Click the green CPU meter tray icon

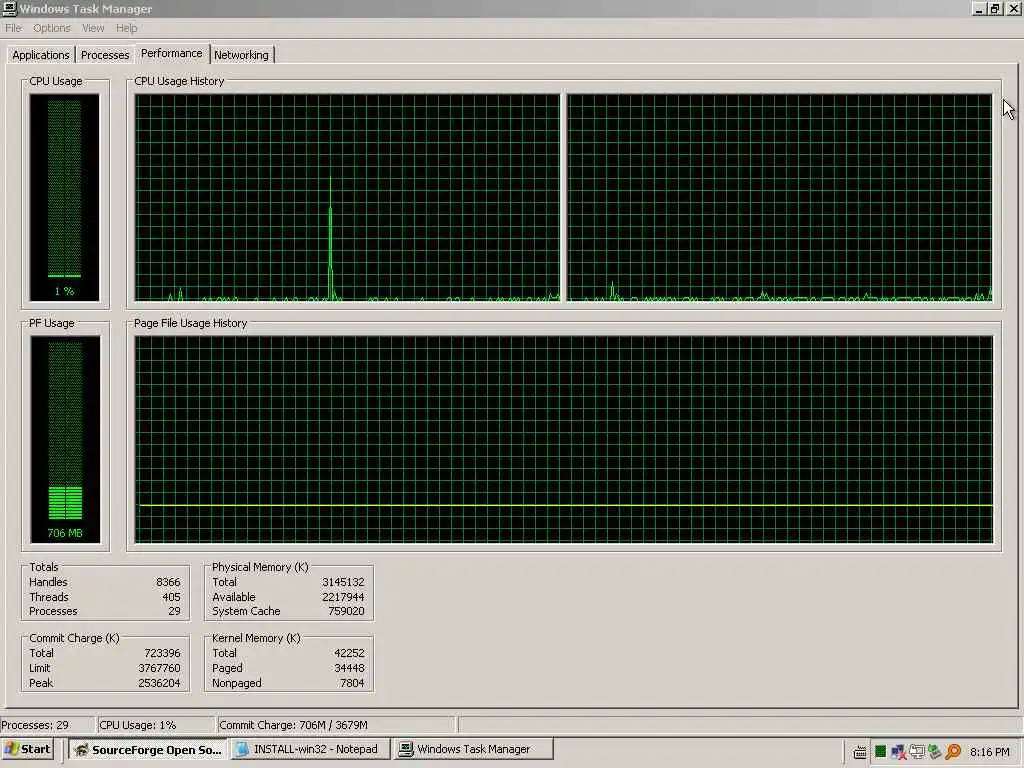(x=880, y=752)
